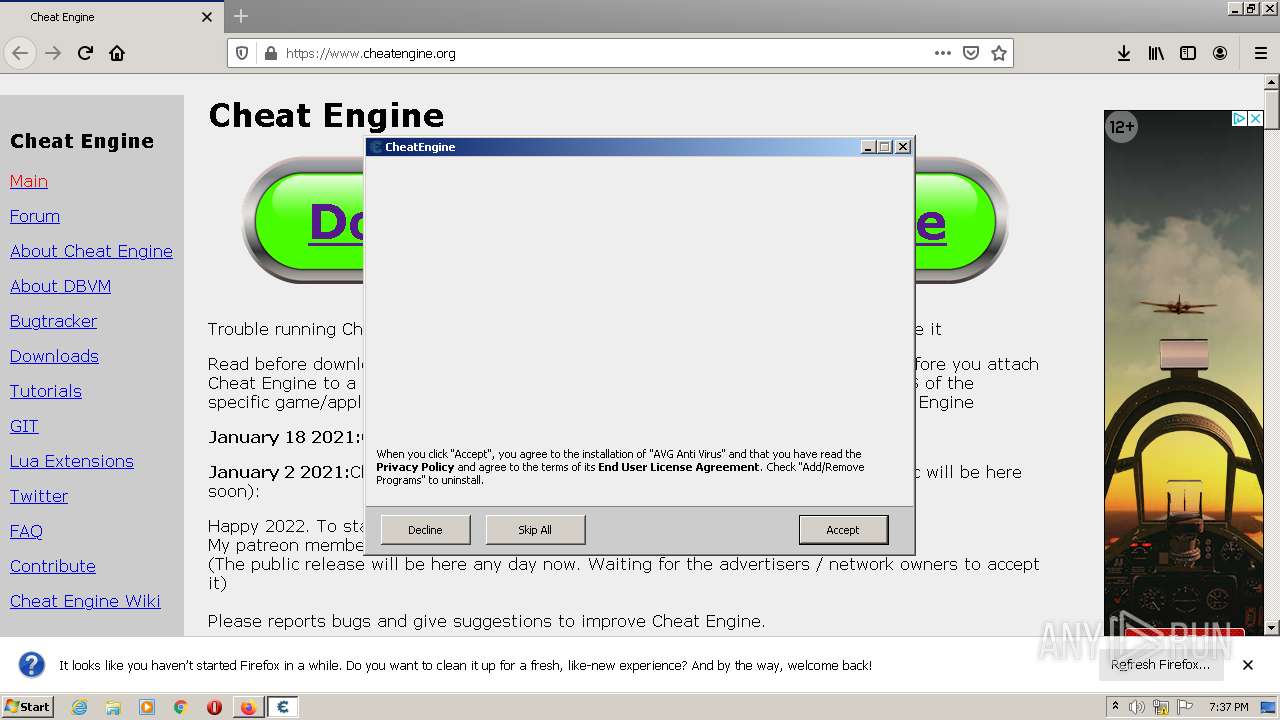1280x720 pixels.
Task: Open the media player taskbar icon
Action: pyautogui.click(x=147, y=707)
